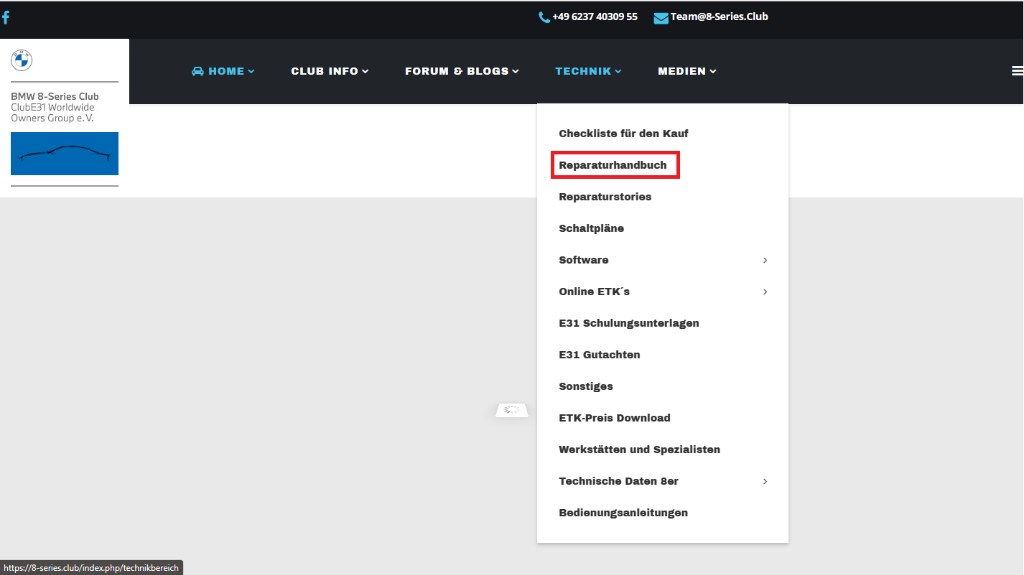Select Reparaturhandbuch from the Technik menu
Image resolution: width=1024 pixels, height=575 pixels.
tap(613, 165)
